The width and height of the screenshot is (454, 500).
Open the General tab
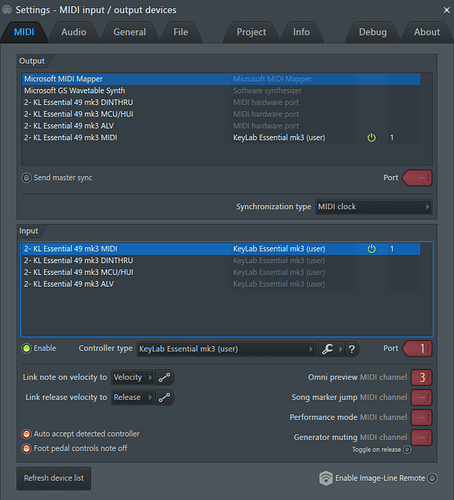pos(130,32)
